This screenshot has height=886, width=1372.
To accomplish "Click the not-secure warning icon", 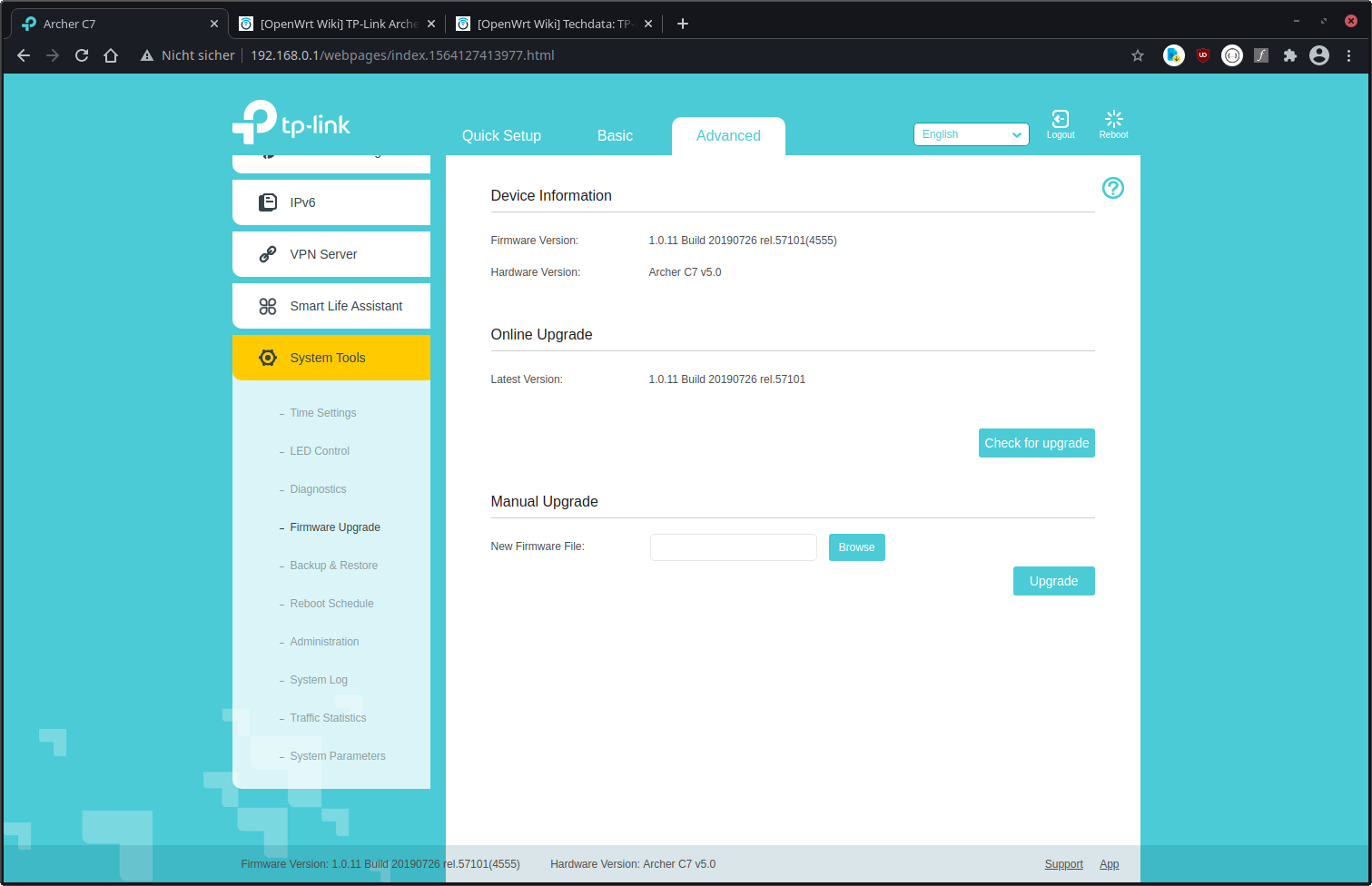I will pyautogui.click(x=147, y=55).
